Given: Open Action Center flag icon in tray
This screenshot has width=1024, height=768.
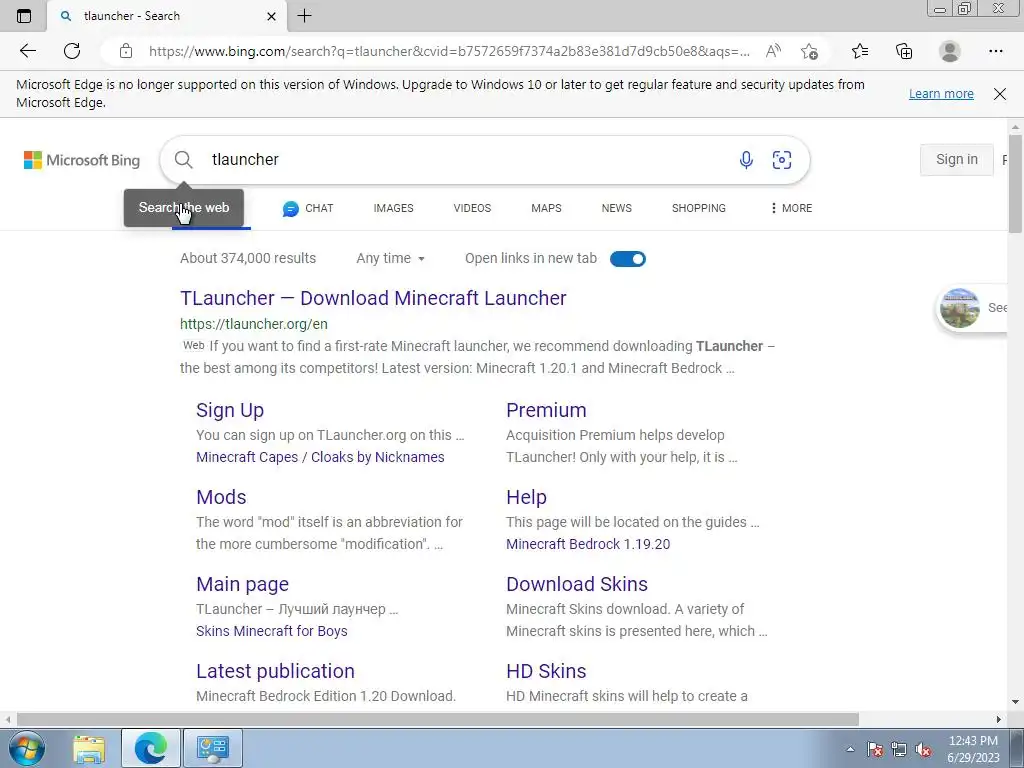Looking at the screenshot, I should (x=875, y=749).
